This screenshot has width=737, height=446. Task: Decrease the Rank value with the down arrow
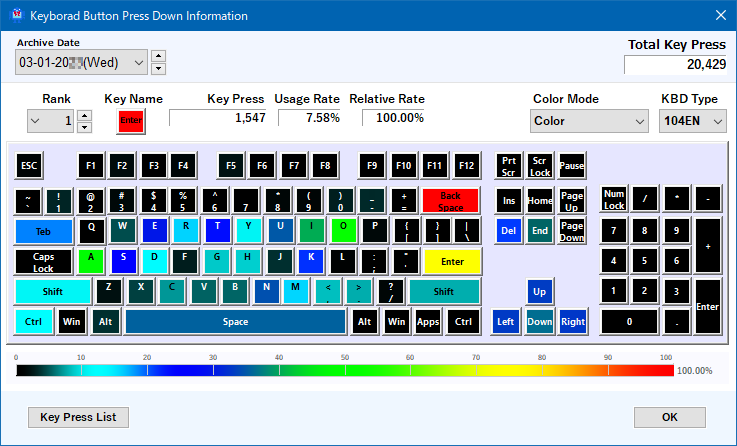pos(84,127)
